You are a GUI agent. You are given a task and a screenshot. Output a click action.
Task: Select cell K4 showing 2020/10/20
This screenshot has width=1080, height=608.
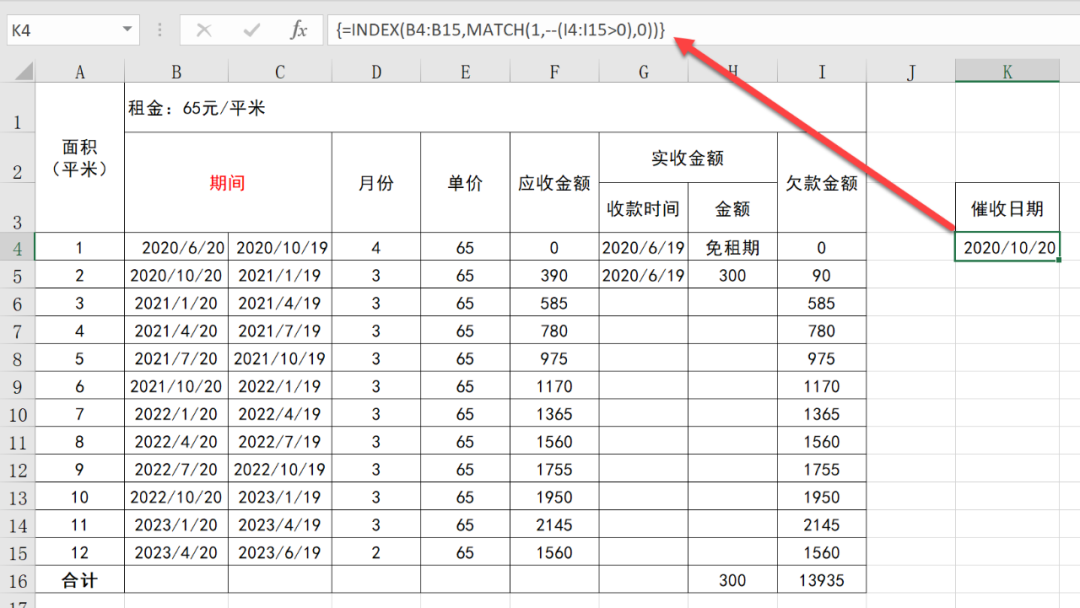pos(1007,247)
